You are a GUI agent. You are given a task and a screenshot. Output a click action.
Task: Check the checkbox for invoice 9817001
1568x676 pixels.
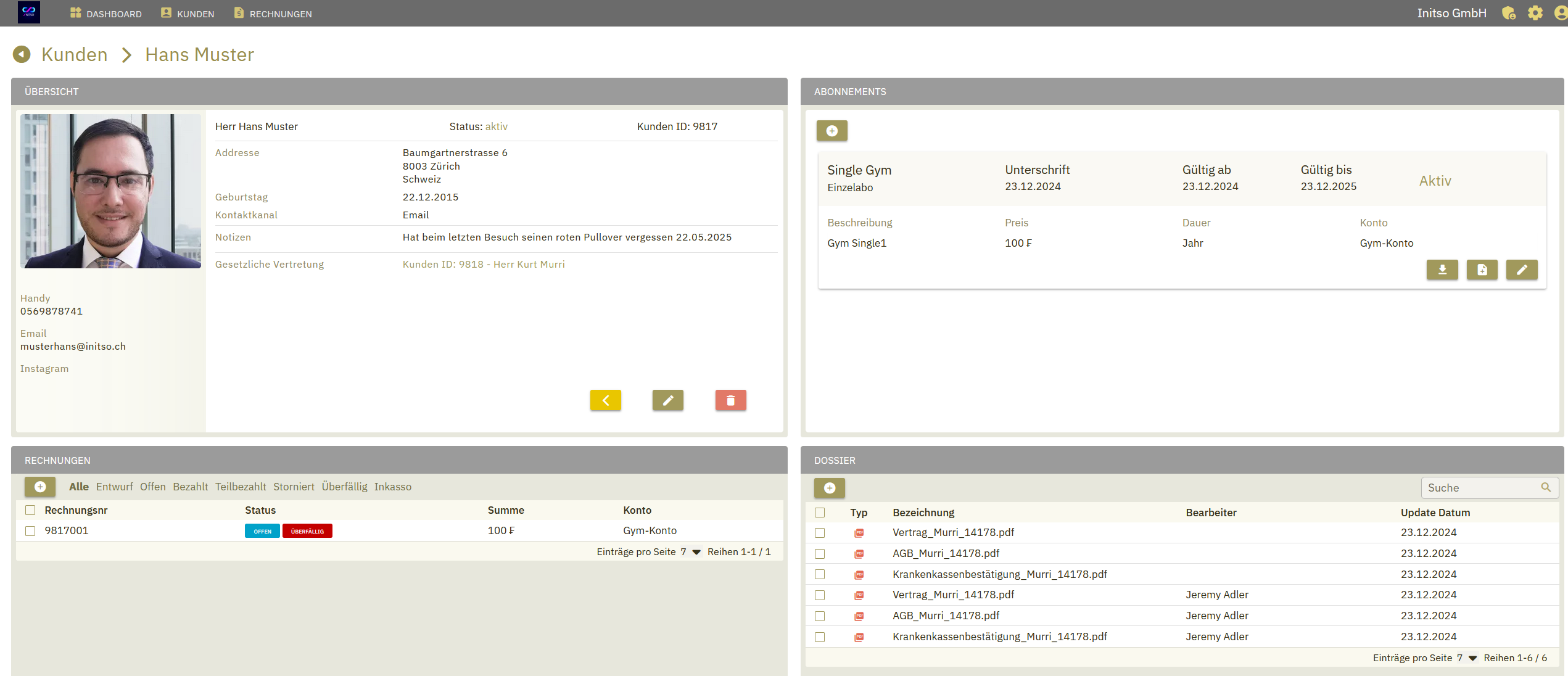[30, 530]
